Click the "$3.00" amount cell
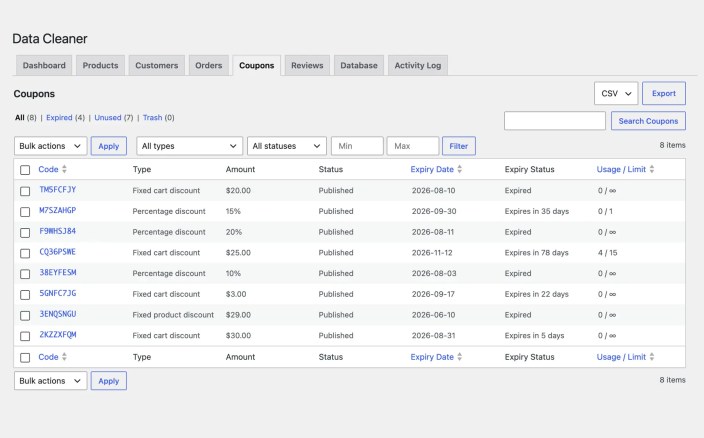Viewport: 704px width, 438px height. point(236,294)
